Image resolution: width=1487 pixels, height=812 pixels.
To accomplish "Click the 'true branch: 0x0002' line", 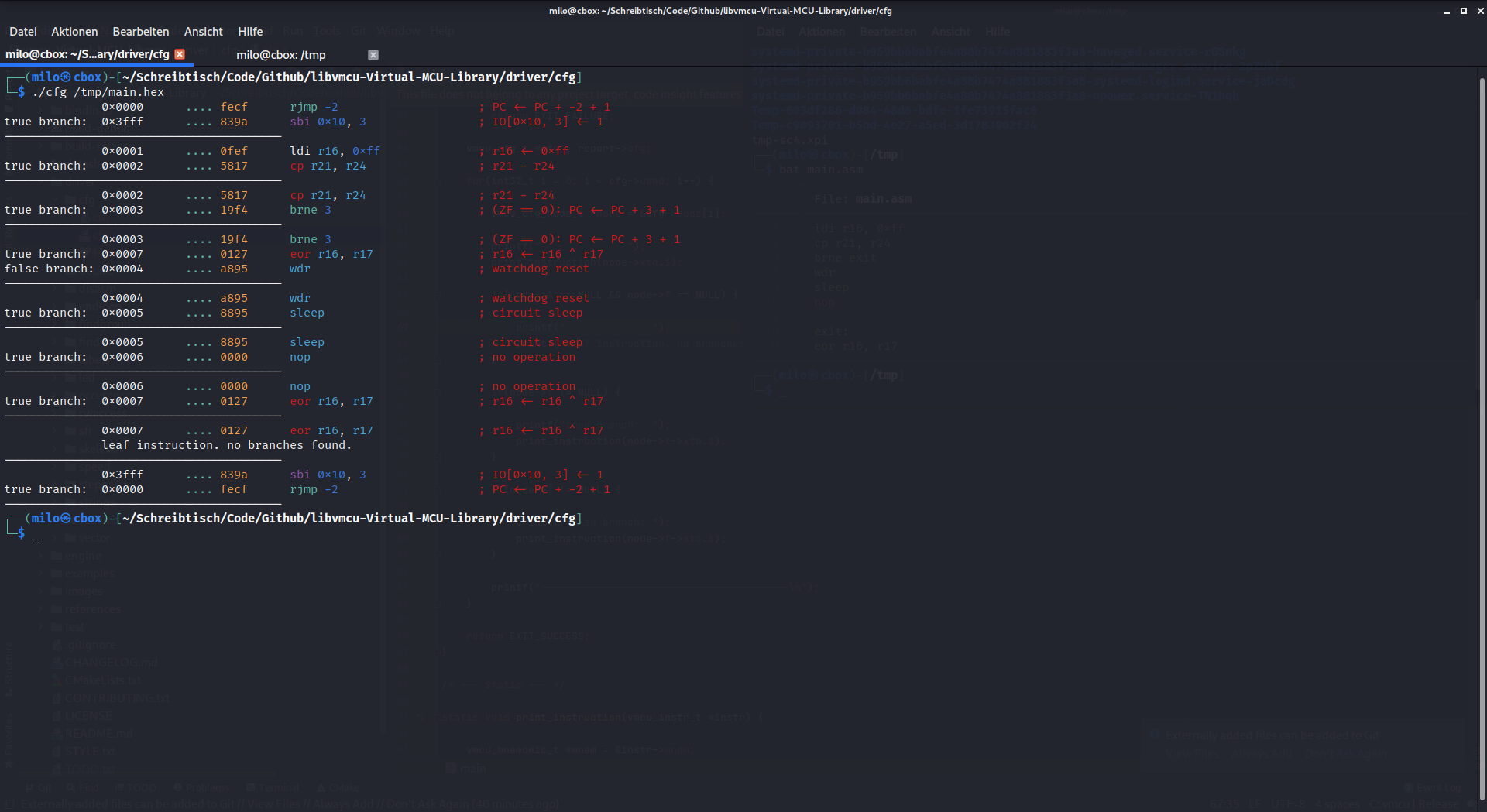I will (x=280, y=166).
